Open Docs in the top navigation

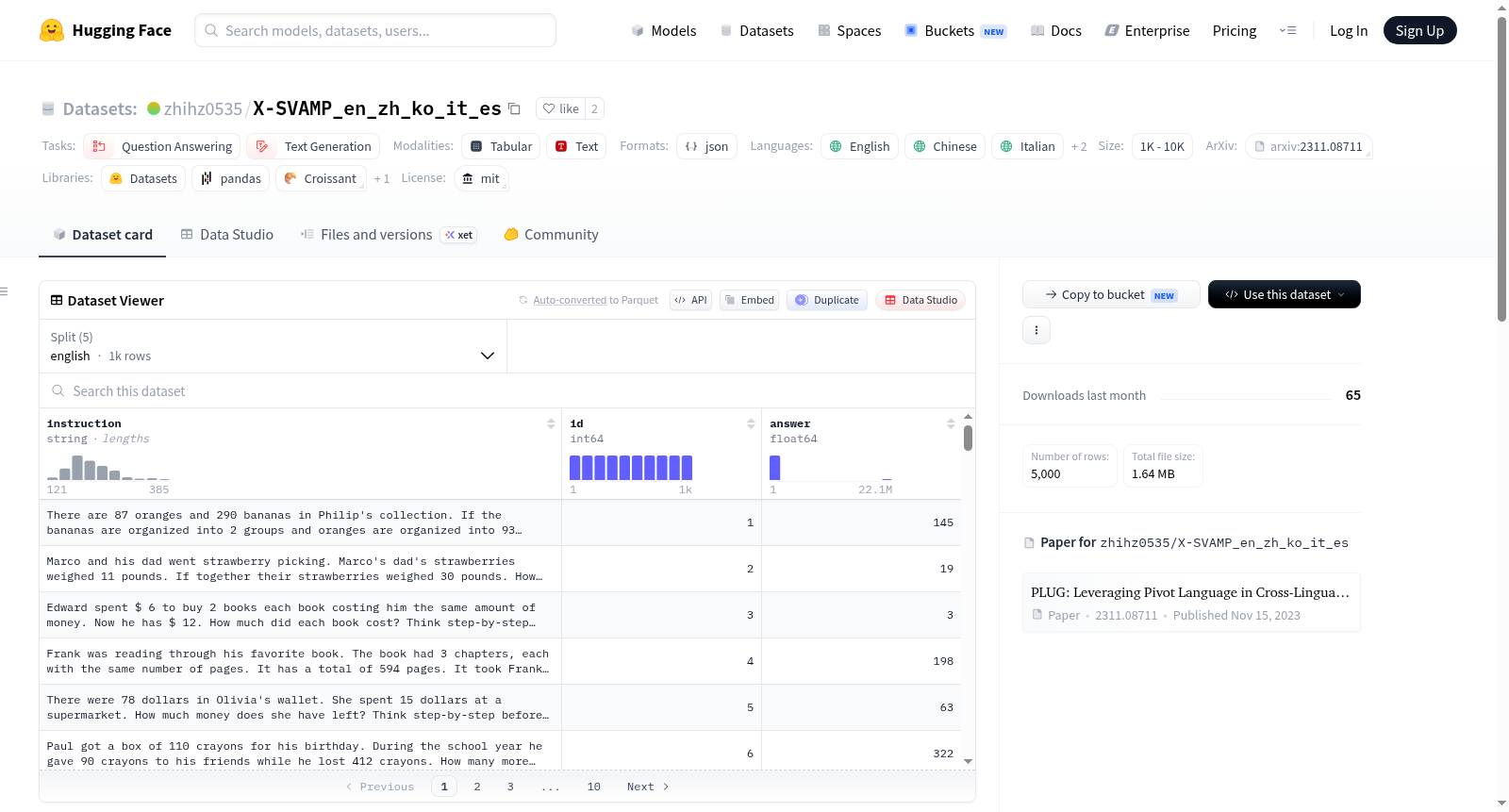click(x=1055, y=30)
